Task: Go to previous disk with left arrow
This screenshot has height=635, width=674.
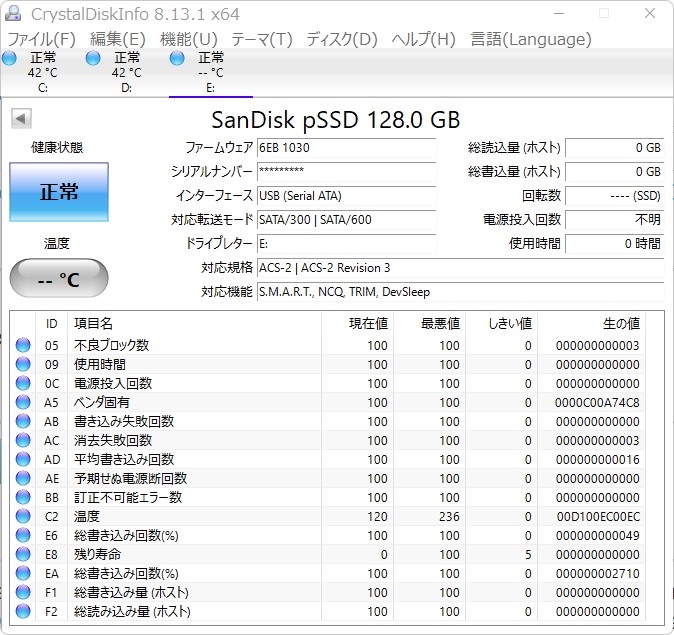Action: pyautogui.click(x=20, y=119)
